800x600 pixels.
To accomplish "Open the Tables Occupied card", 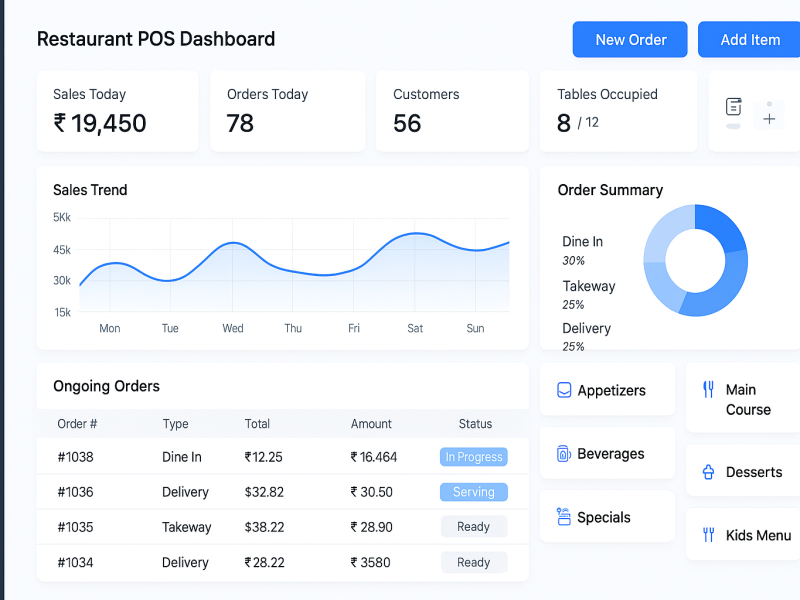I will 618,111.
